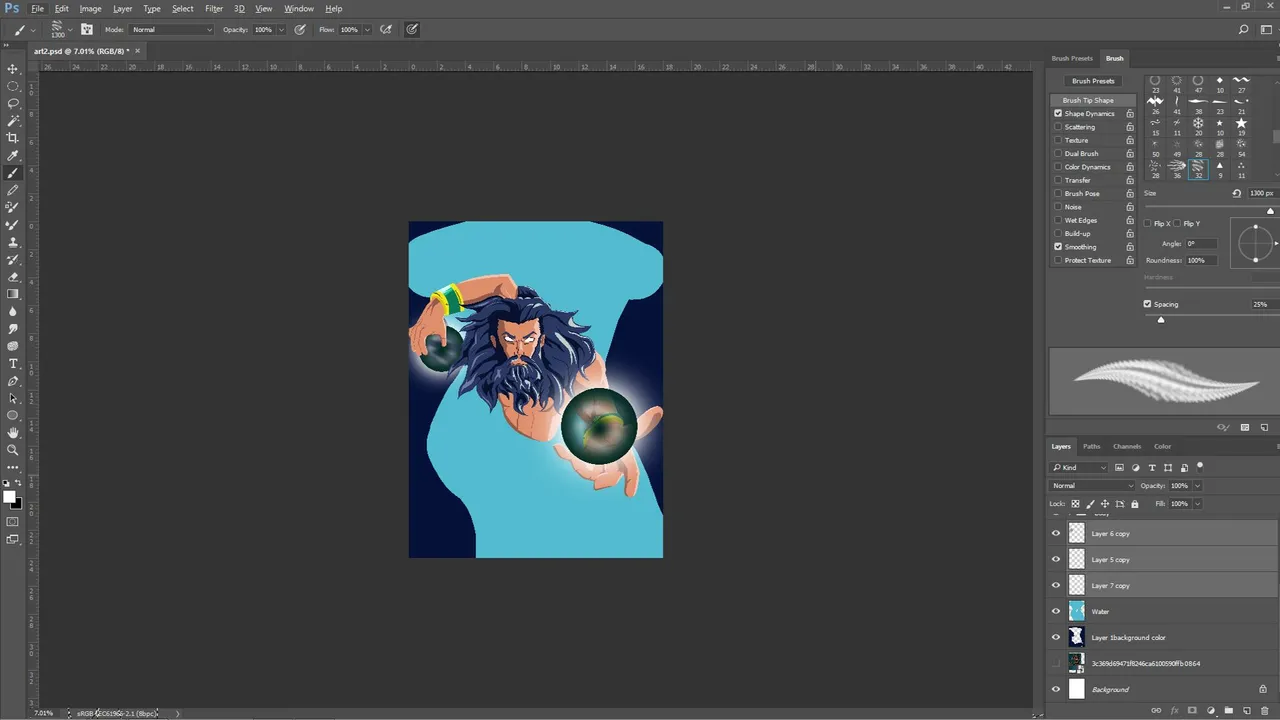The height and width of the screenshot is (720, 1280).
Task: Lock transparent pixels icon
Action: click(x=1075, y=504)
